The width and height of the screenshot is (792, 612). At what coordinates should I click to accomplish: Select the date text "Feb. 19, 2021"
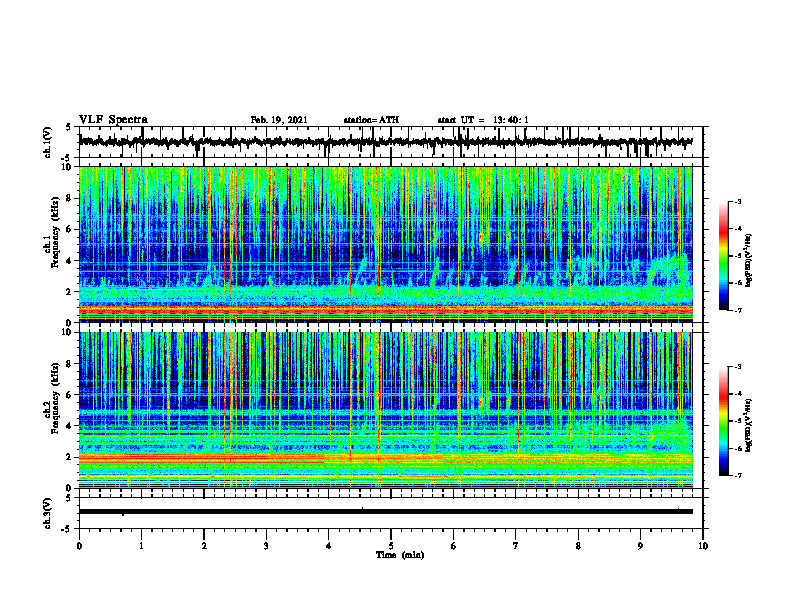click(279, 120)
